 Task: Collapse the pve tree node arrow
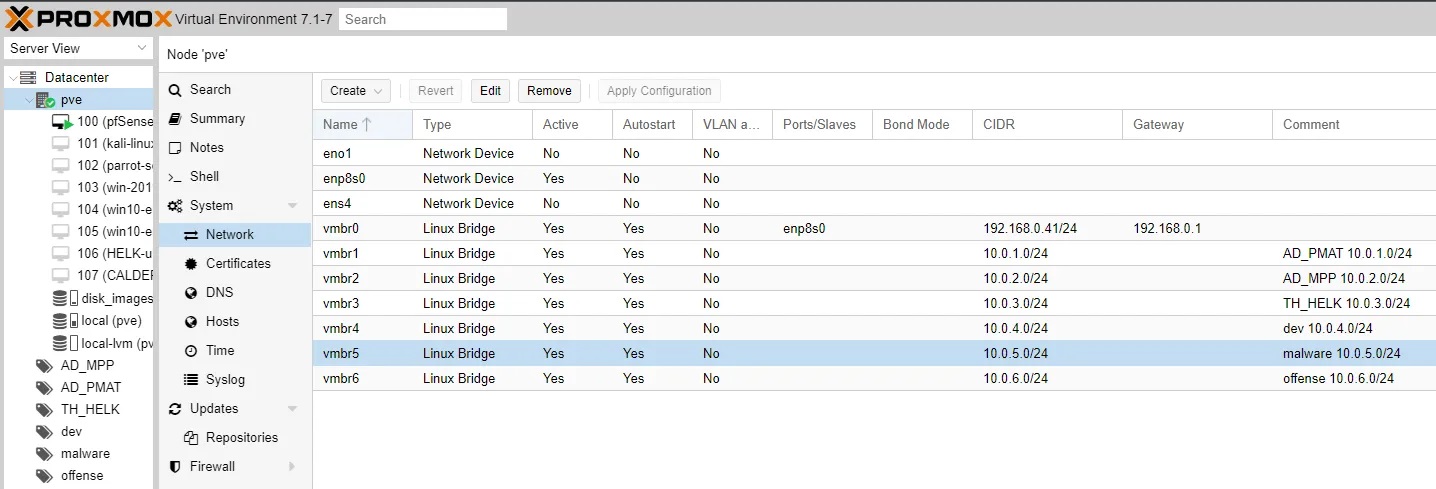28,99
